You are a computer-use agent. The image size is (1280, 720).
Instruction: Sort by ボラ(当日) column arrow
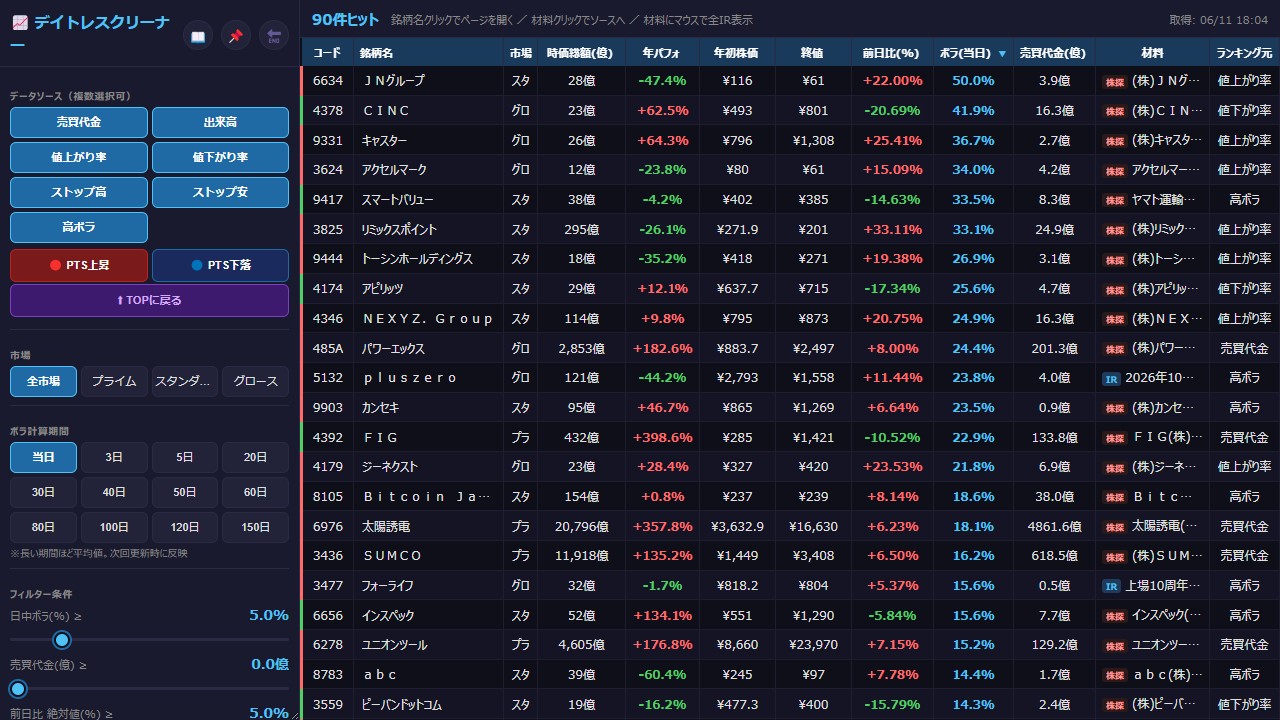coord(1002,54)
